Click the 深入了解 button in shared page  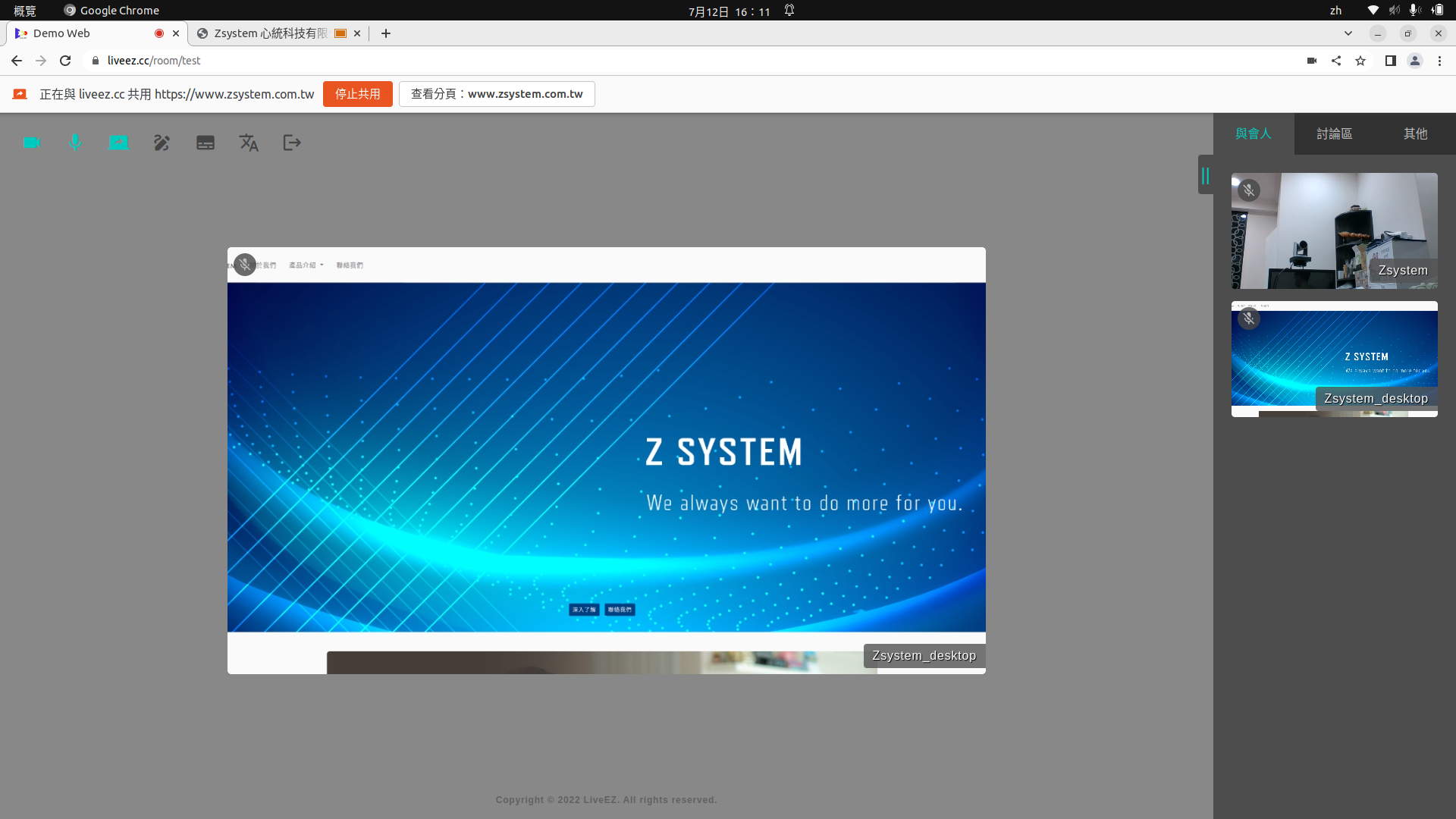584,610
